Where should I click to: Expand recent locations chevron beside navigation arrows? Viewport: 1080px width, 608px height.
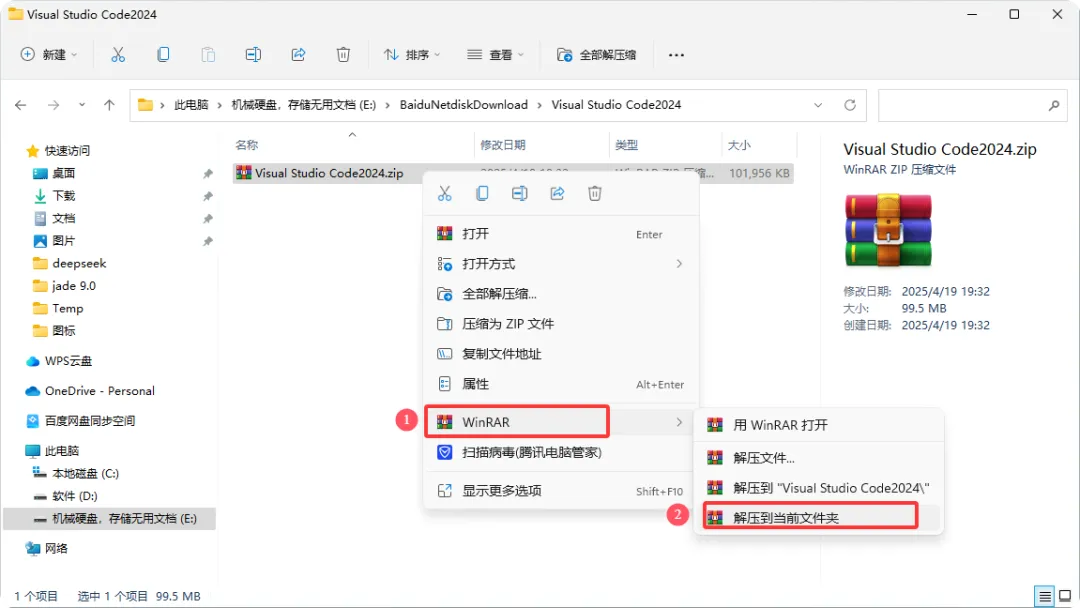[x=82, y=105]
